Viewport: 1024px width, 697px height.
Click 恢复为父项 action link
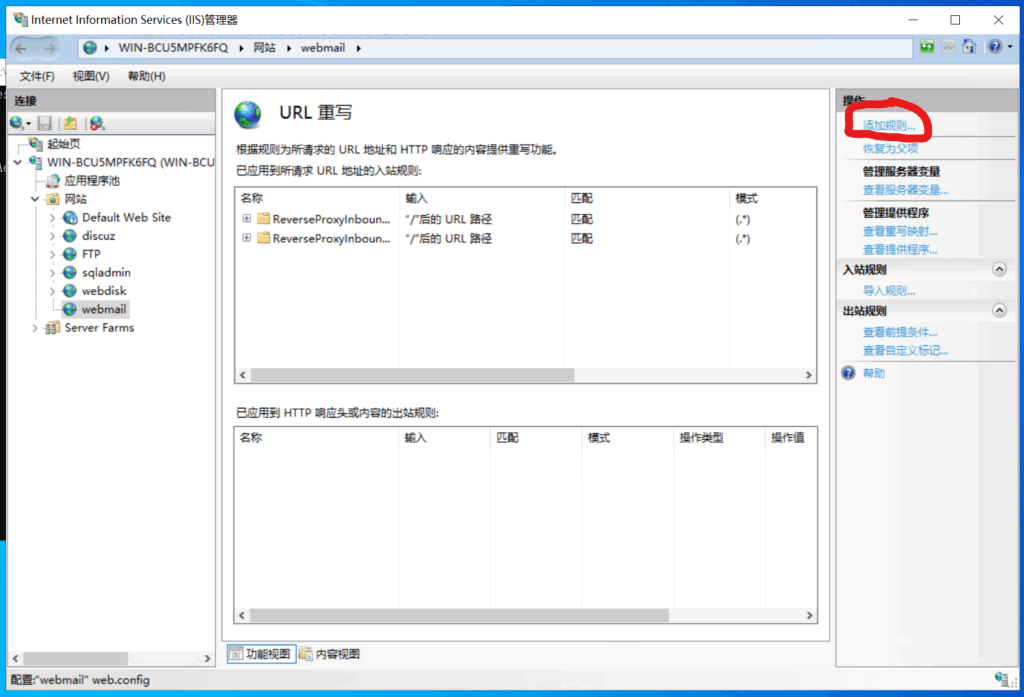[890, 148]
